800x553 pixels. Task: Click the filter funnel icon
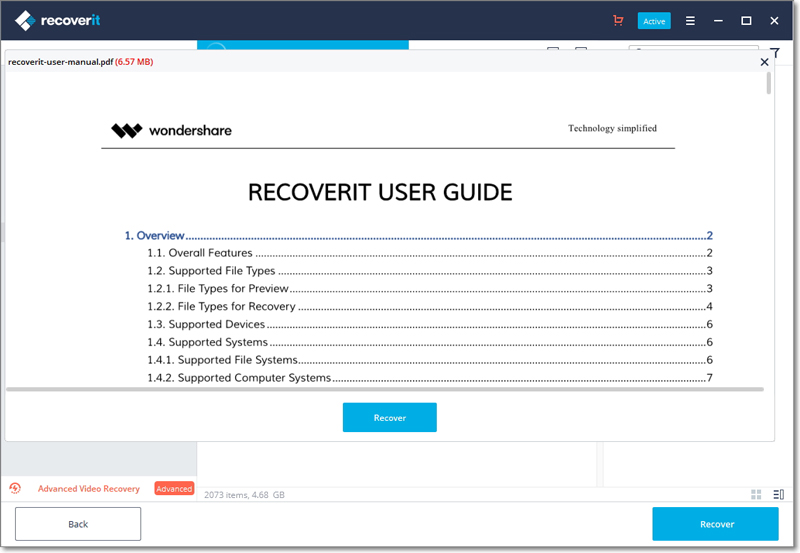coord(775,53)
